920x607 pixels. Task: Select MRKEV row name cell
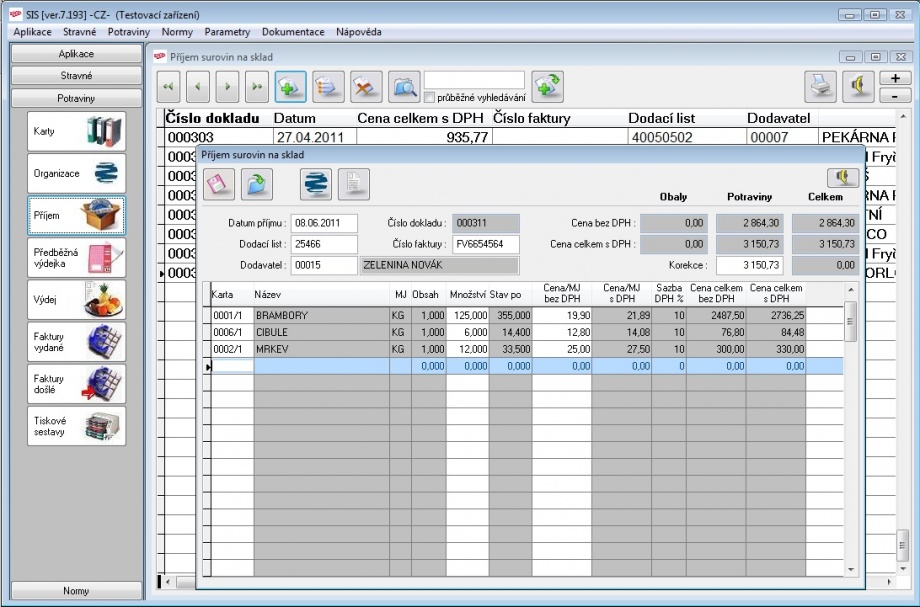tap(322, 350)
